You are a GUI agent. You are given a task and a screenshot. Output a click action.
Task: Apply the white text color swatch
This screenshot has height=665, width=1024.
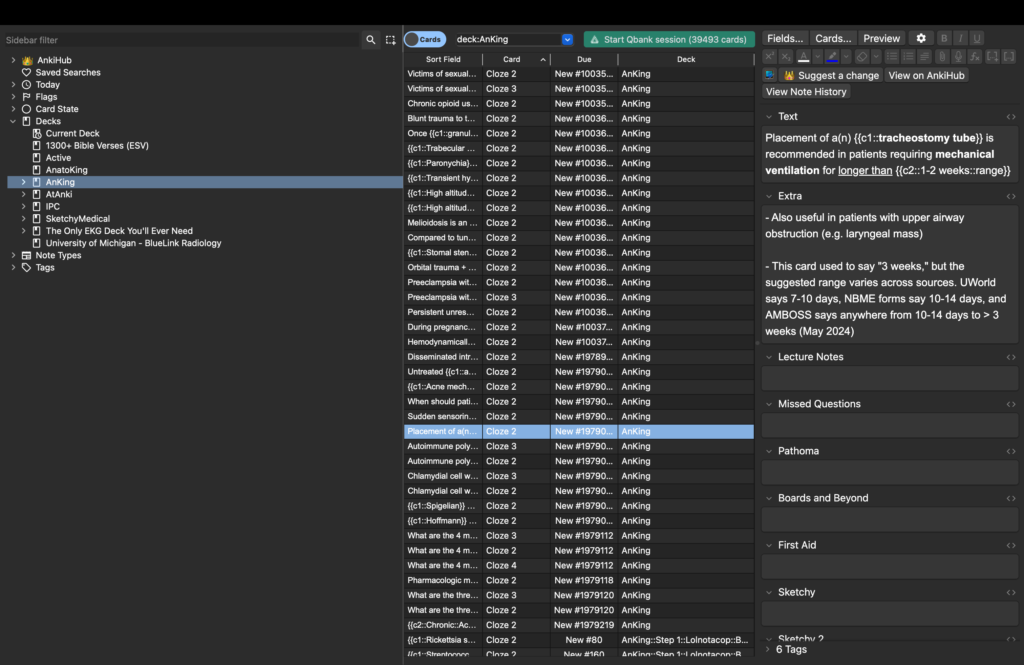point(804,57)
